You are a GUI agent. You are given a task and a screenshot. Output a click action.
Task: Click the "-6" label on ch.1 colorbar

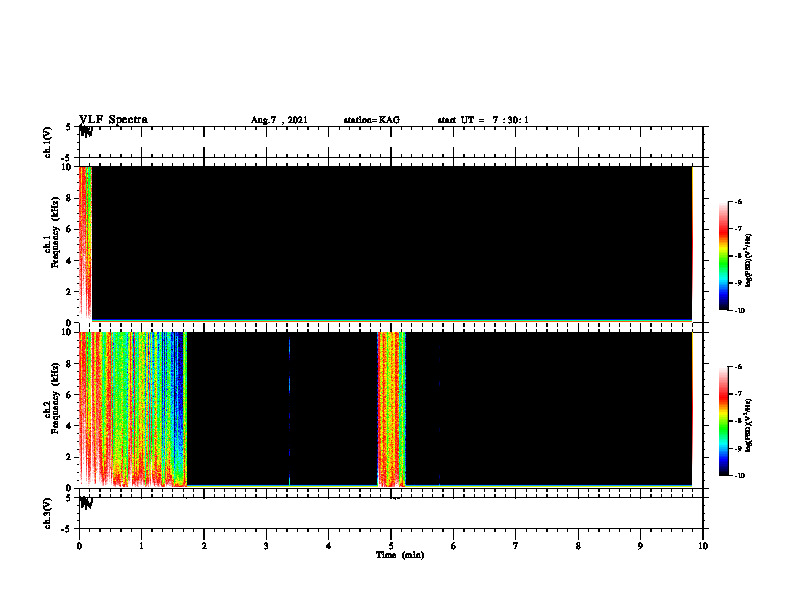pos(739,202)
